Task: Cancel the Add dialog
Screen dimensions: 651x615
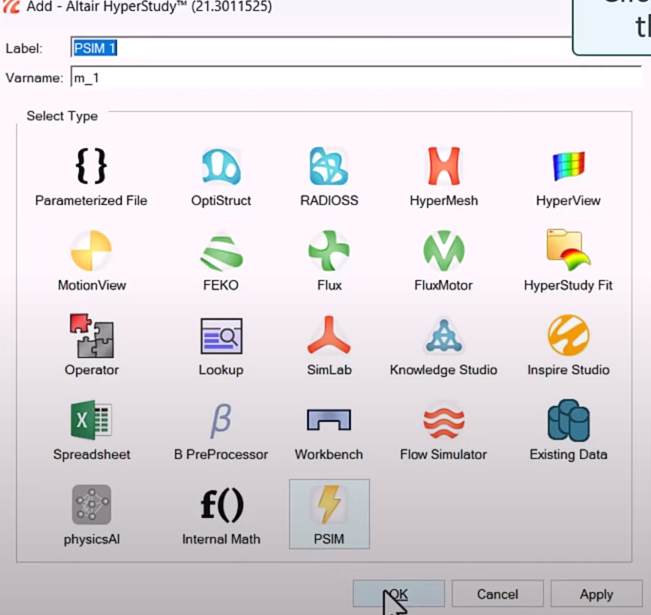Action: coord(497,594)
